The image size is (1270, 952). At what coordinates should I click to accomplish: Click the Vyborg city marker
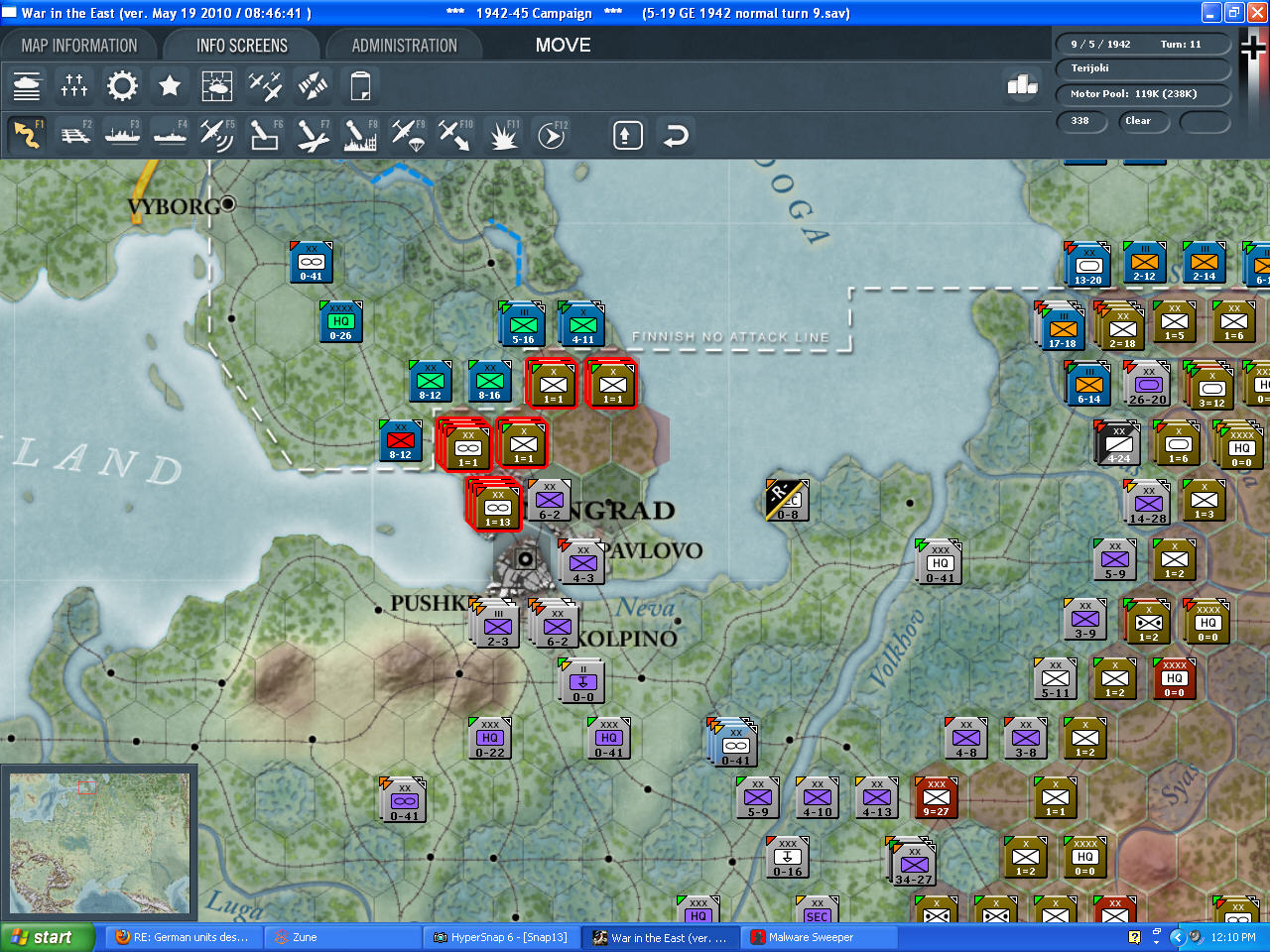tap(228, 204)
